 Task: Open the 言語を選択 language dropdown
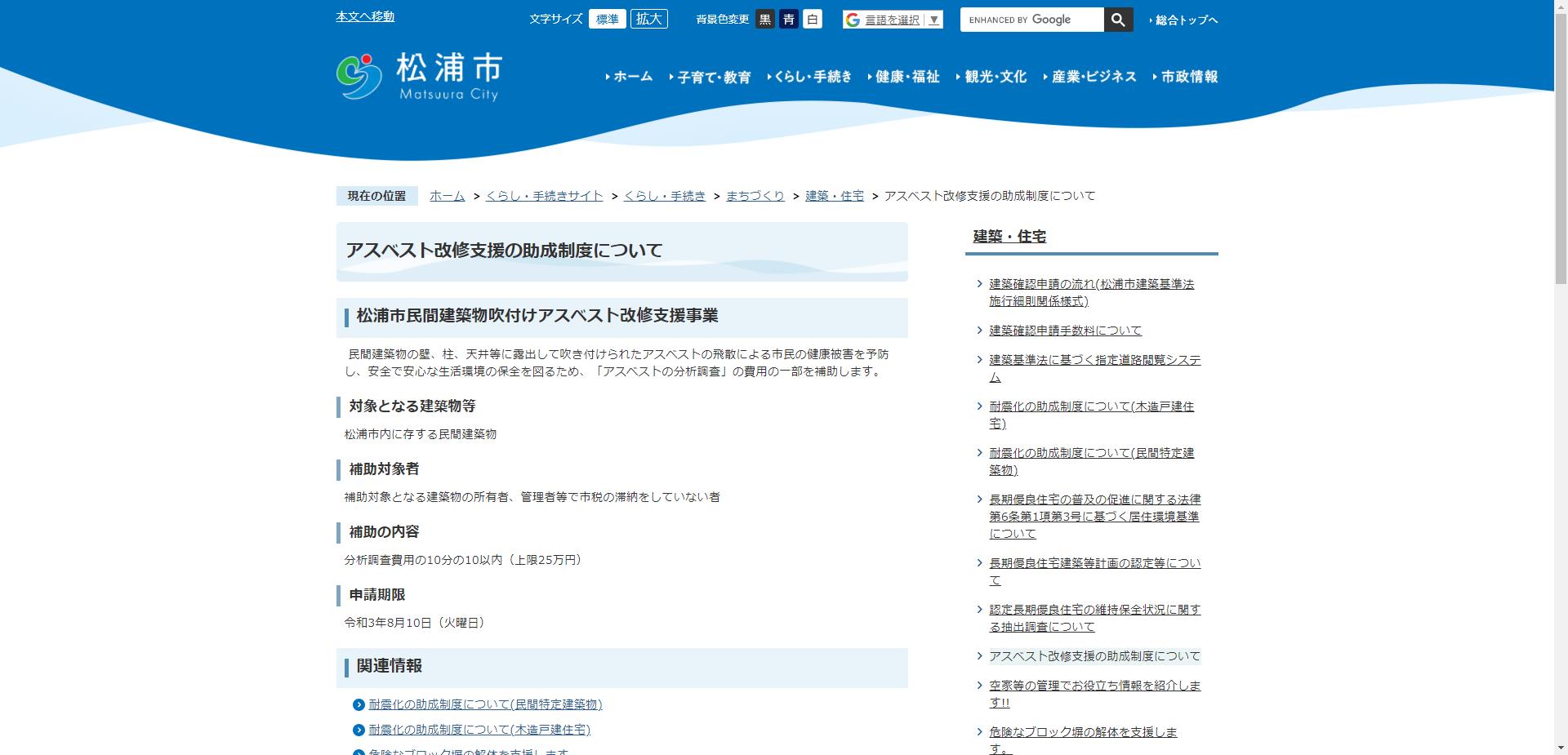(x=892, y=19)
